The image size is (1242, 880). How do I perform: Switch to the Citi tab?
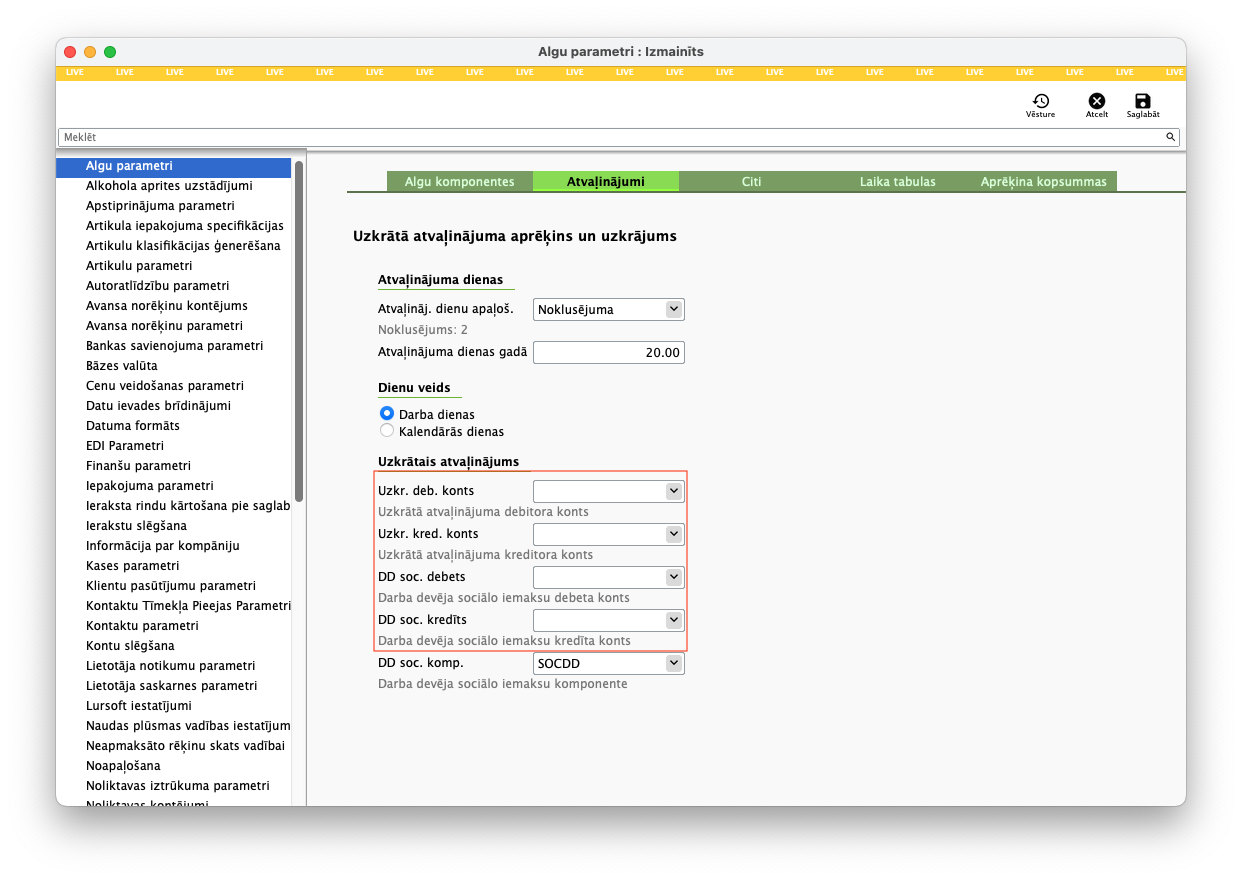(x=751, y=182)
